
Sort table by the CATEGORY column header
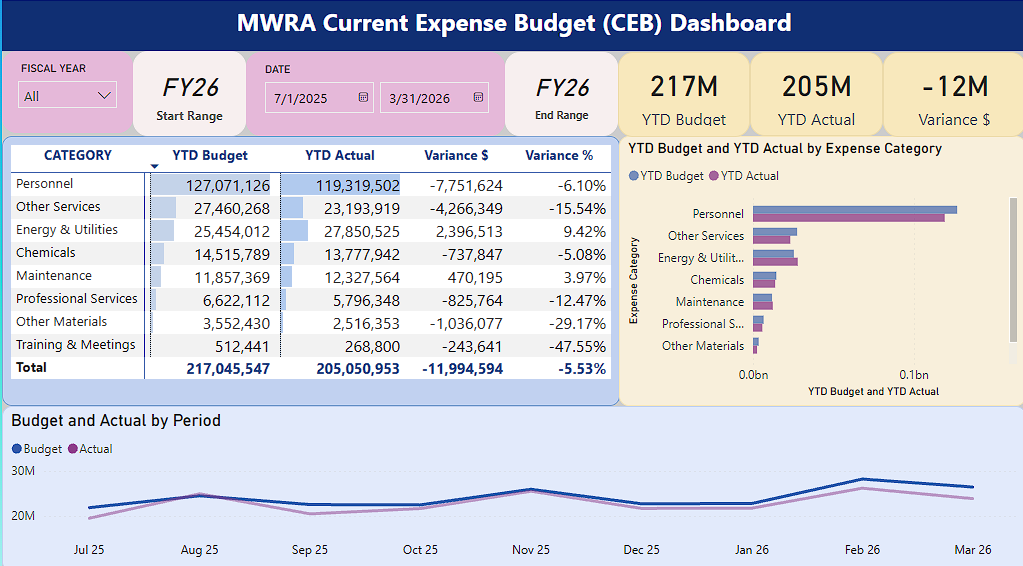coord(78,155)
